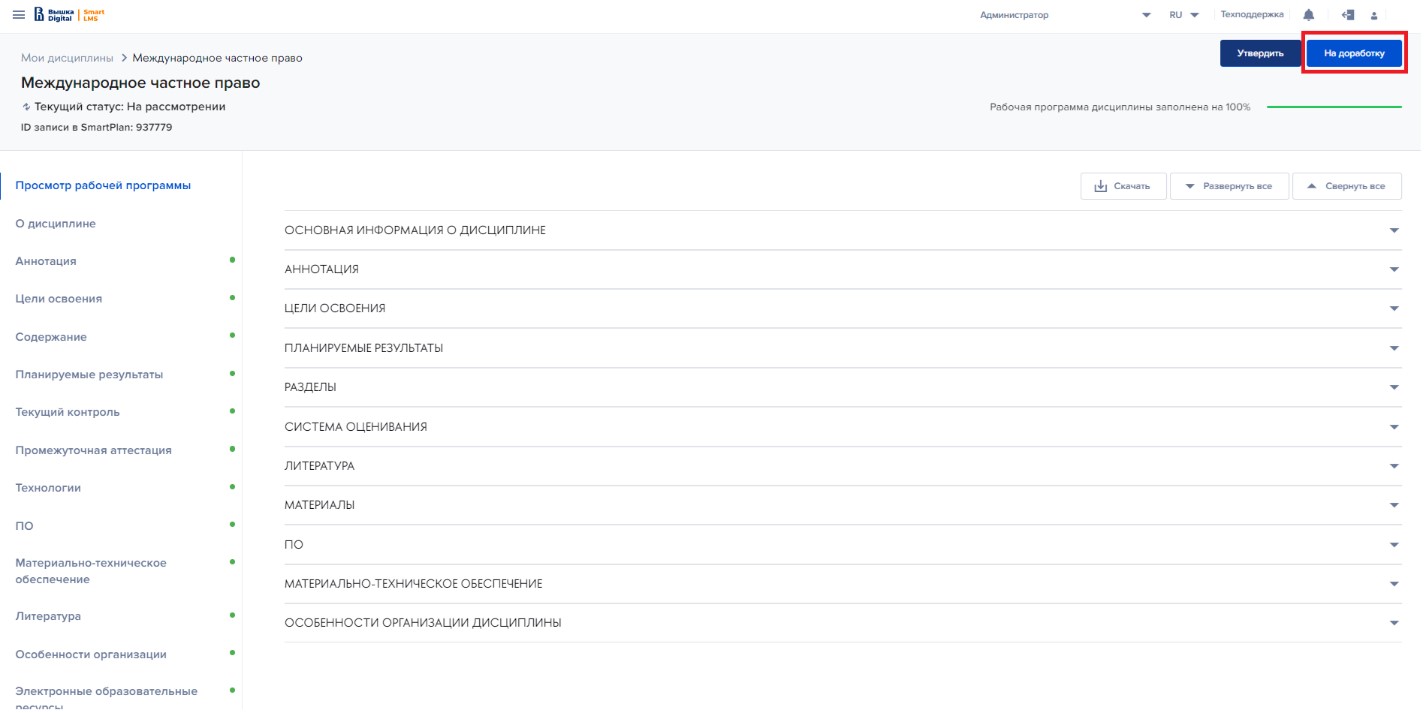
Task: Click the Развернуть все button
Action: [1228, 186]
